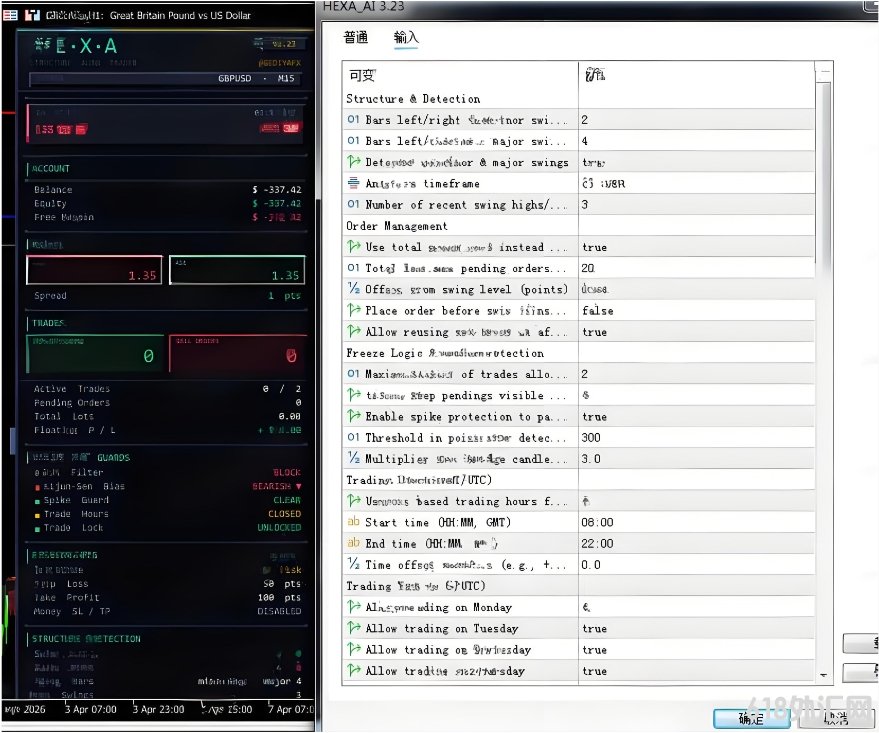Click the boolean icon beside Place order before
Screen dimensions: 879x733
click(x=353, y=310)
